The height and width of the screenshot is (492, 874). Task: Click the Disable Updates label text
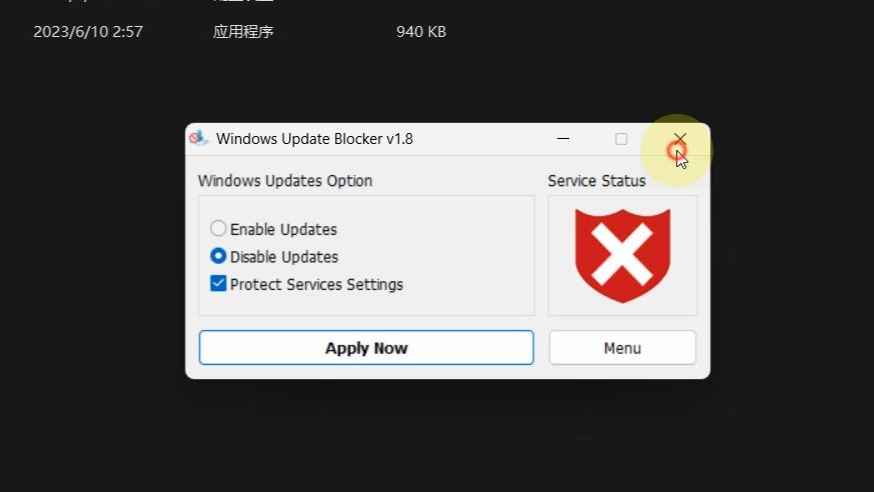284,257
